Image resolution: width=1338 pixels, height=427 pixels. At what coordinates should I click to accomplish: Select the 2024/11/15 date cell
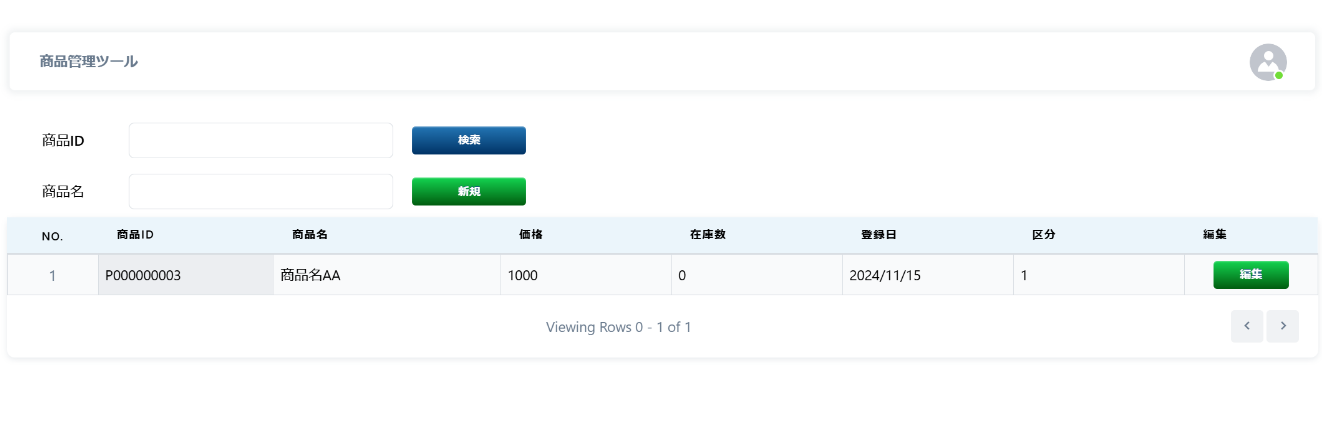coord(927,275)
